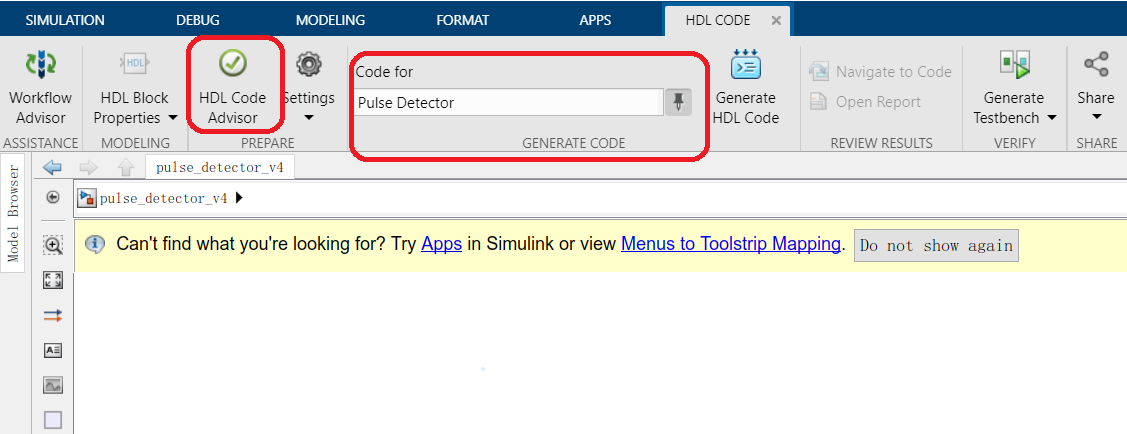
Task: Click Do not show again button
Action: 936,246
